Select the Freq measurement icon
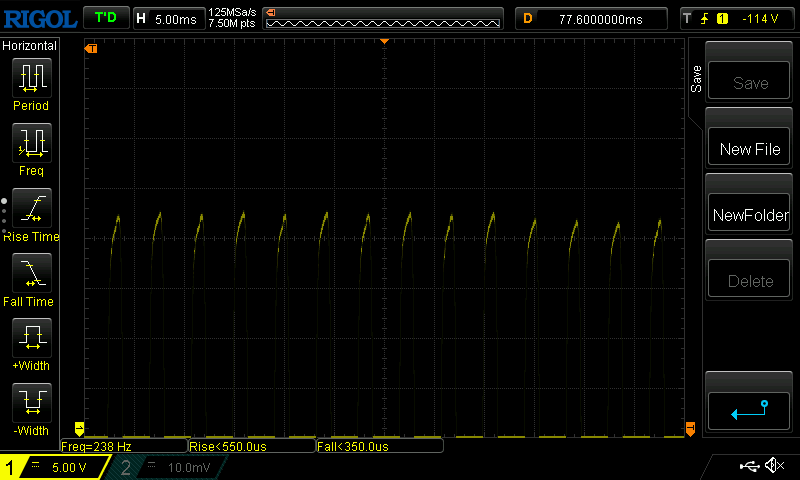 (x=32, y=142)
